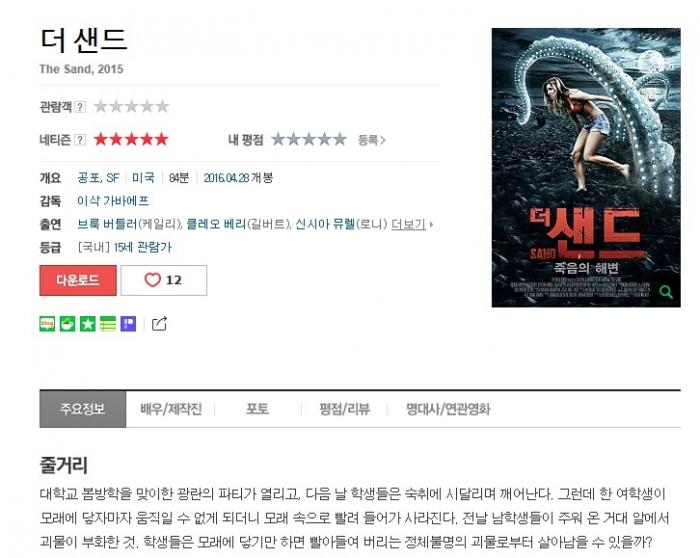
Task: Open 등록 rating registration arrow
Action: coord(371,140)
